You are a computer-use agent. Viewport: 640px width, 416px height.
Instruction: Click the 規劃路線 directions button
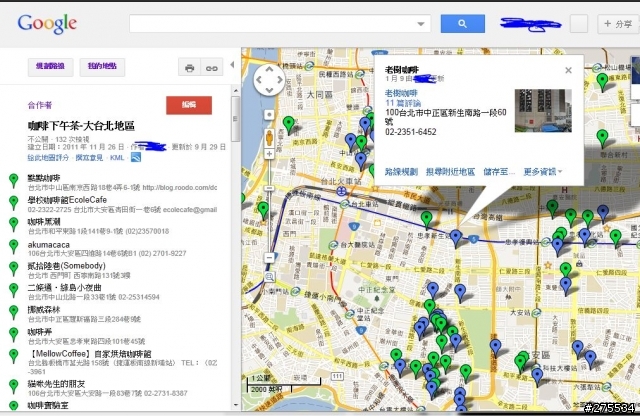pos(50,67)
